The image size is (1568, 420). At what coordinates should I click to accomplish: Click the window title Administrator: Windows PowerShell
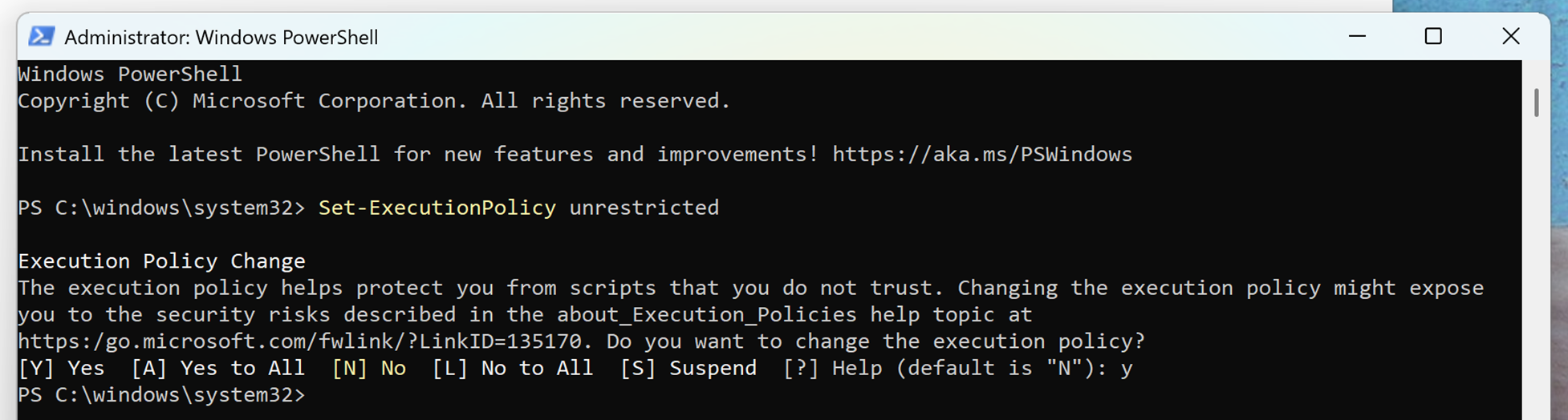point(221,38)
